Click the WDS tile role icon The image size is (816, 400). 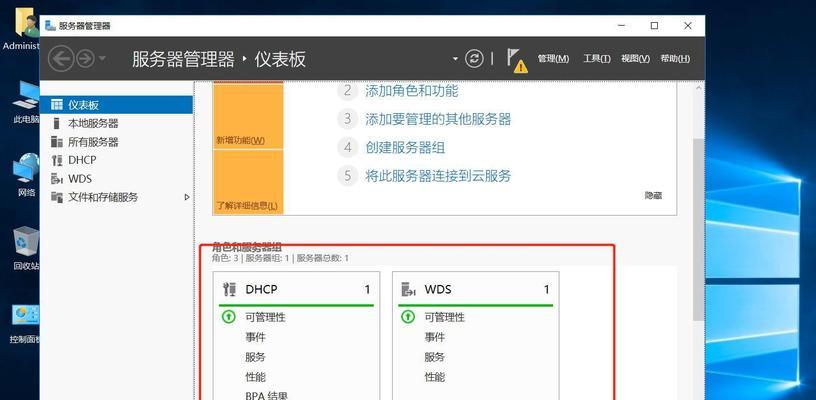(x=408, y=289)
